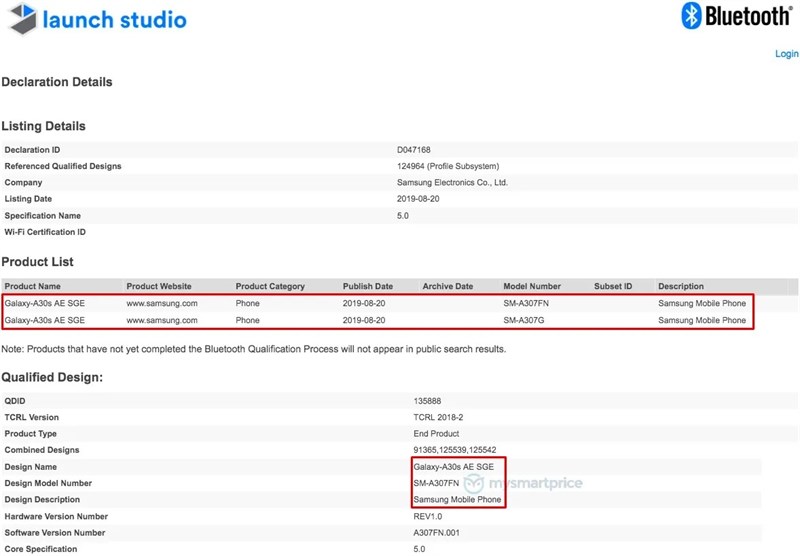
Task: Click the Subset ID column header
Action: [613, 286]
